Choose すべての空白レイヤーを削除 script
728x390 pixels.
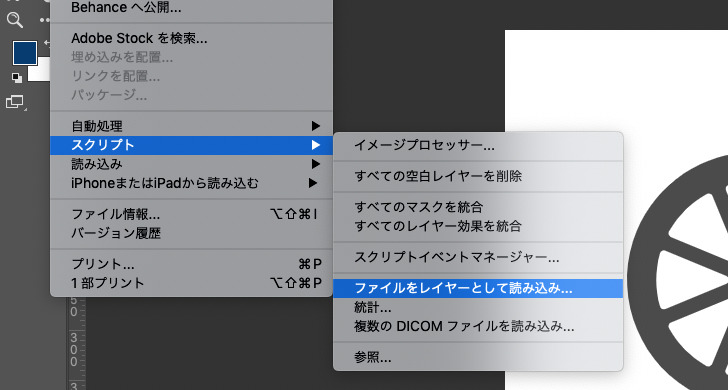click(478, 176)
